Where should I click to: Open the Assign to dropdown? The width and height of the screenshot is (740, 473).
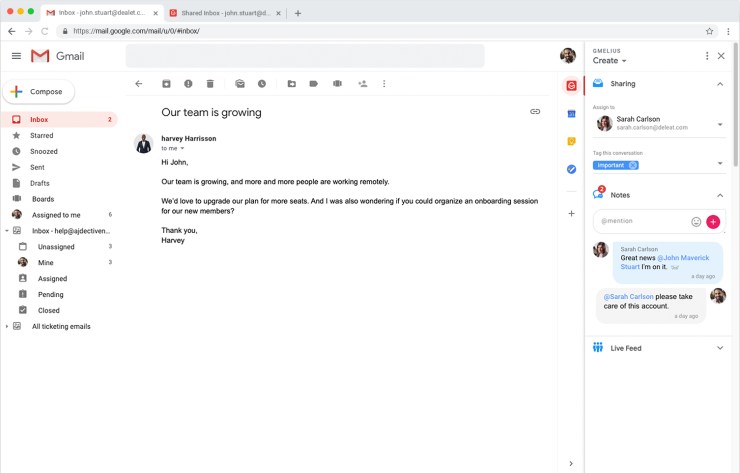coord(720,124)
